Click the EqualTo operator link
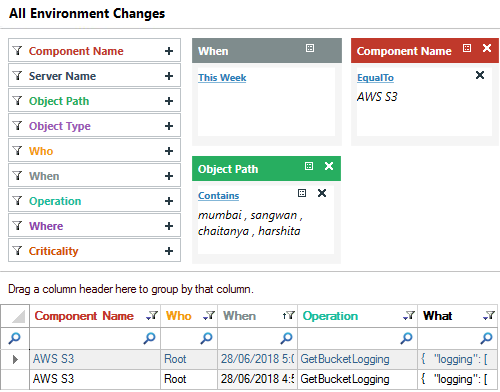500x392 pixels. tap(375, 78)
